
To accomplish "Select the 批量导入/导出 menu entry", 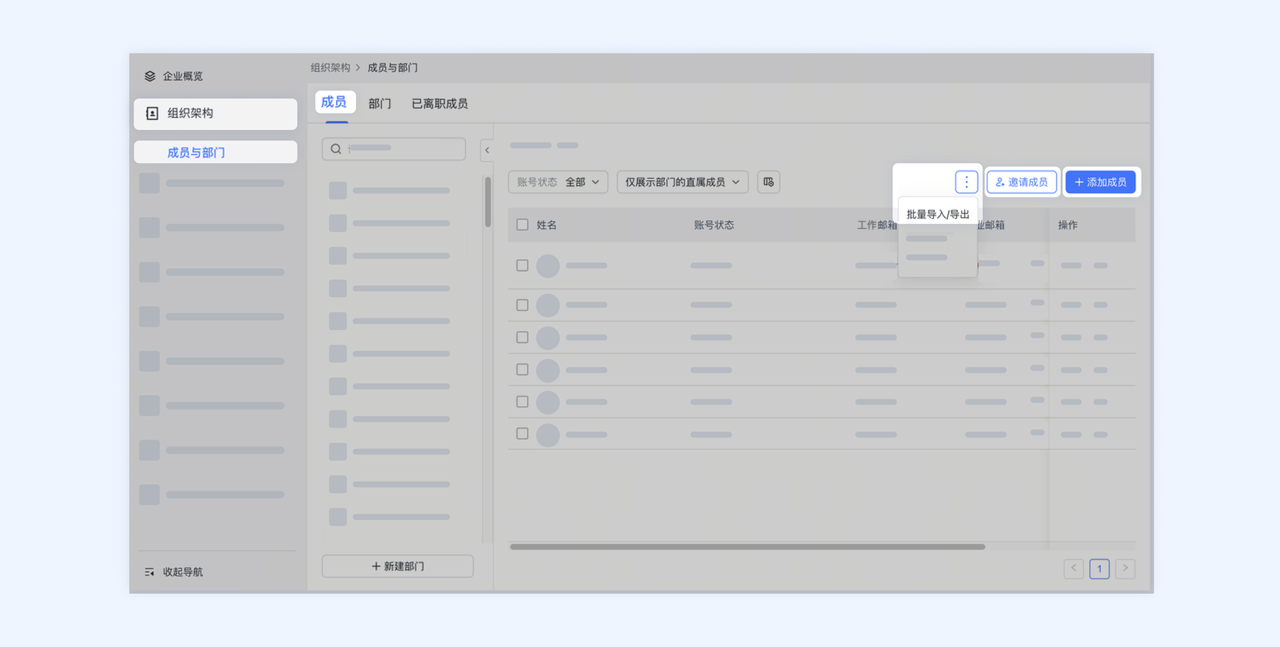I will click(x=936, y=213).
